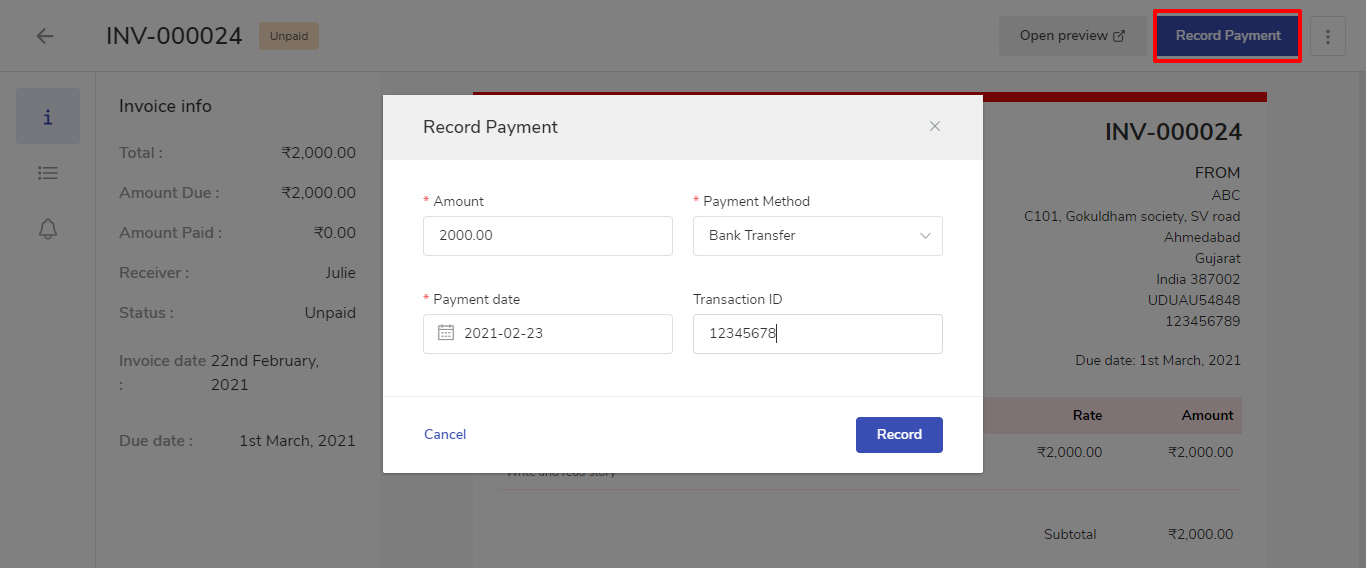The image size is (1366, 568).
Task: Click the INV-000024 title in the header
Action: point(174,36)
